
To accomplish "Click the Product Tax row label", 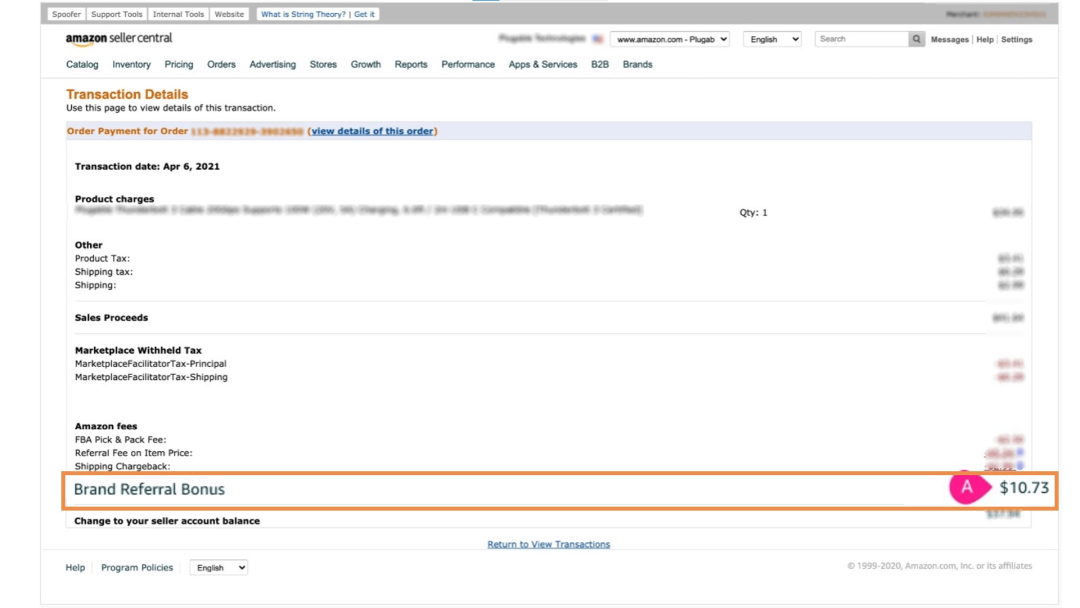I will tap(102, 258).
